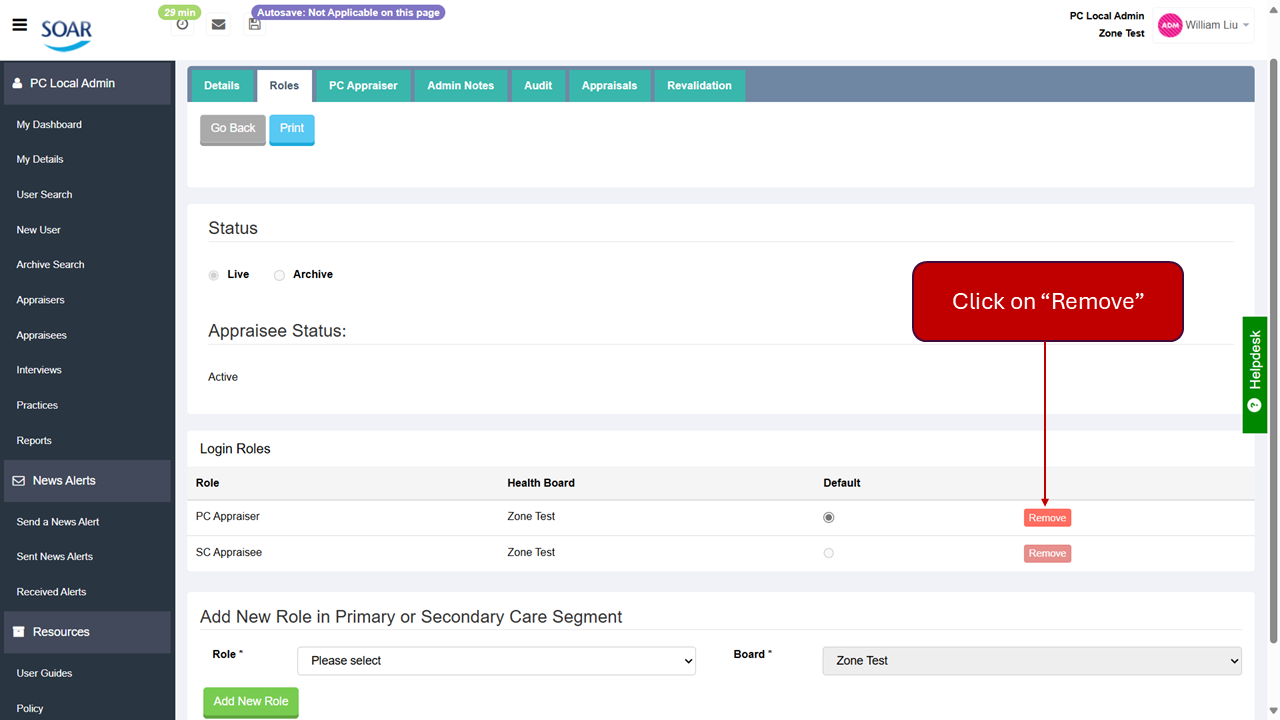Select PC Appraiser default radio button
1280x720 pixels.
pyautogui.click(x=828, y=518)
